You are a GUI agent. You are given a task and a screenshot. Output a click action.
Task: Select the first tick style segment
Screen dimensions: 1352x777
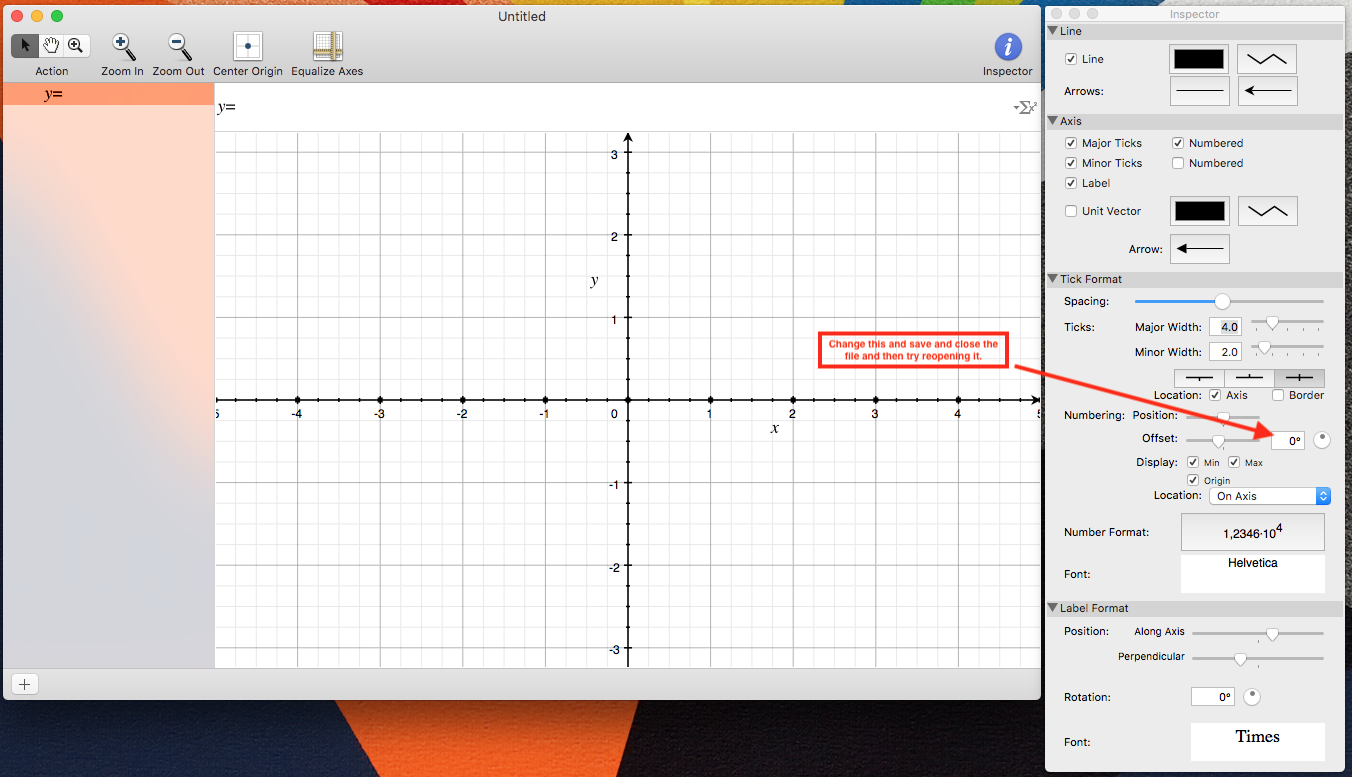click(x=1199, y=379)
